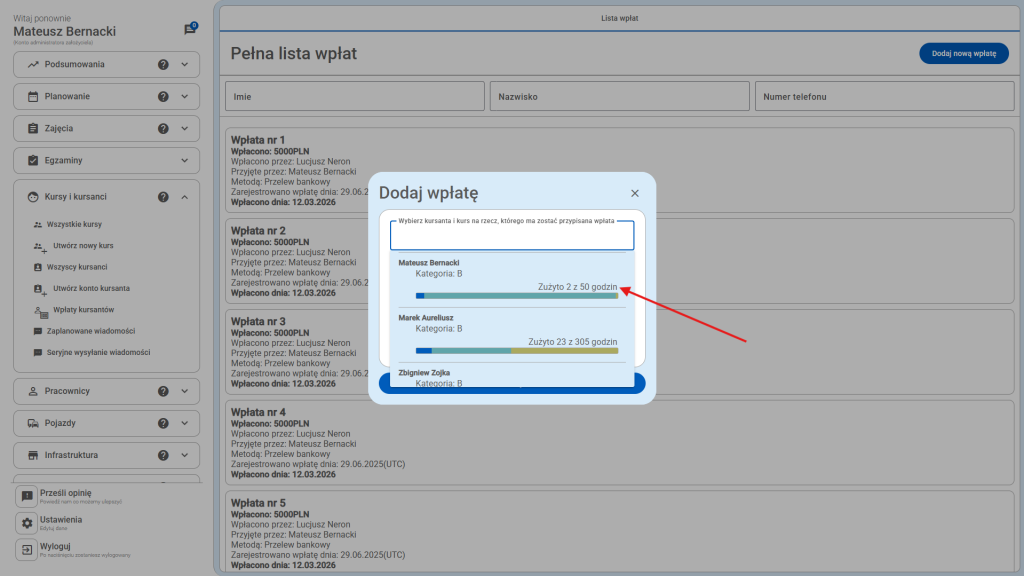Viewport: 1024px width, 576px height.
Task: Click help icon next to Podsumowania
Action: click(163, 65)
